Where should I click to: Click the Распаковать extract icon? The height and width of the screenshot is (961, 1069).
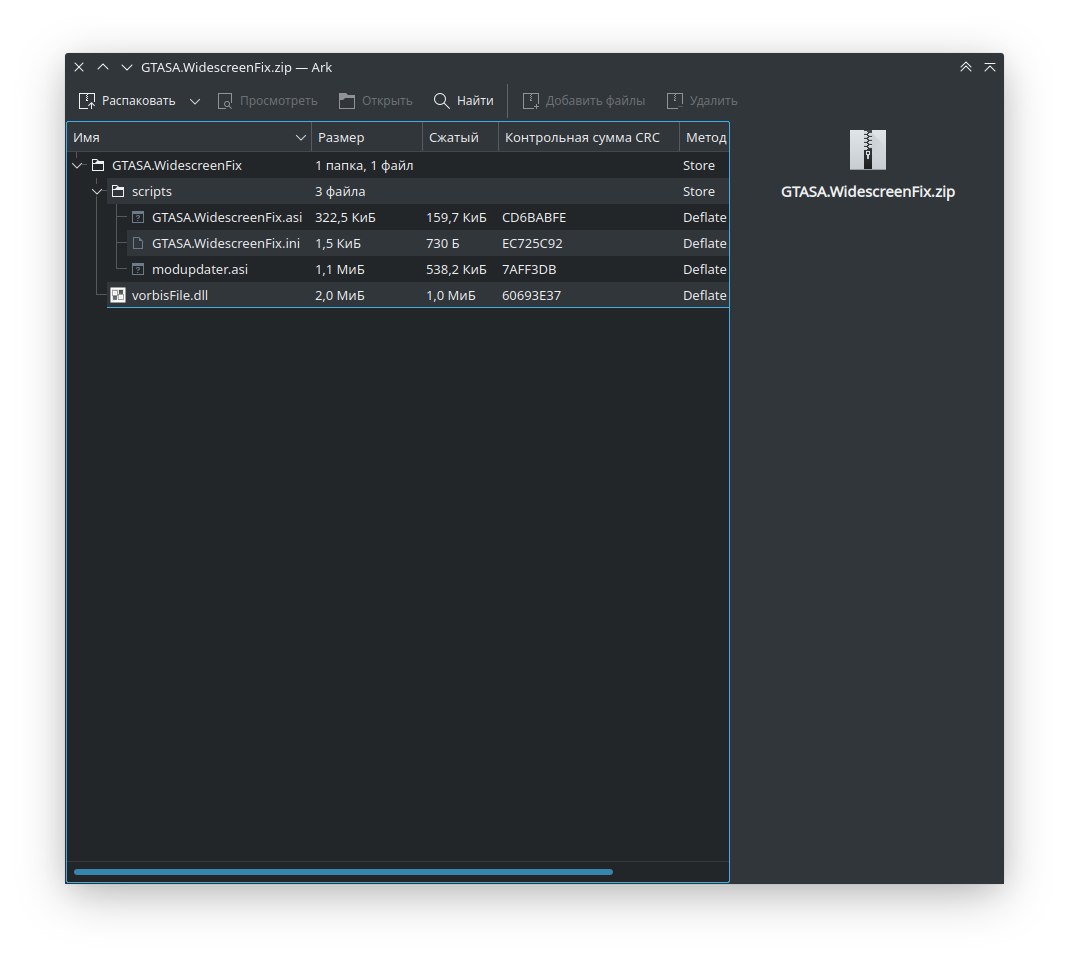tap(87, 101)
